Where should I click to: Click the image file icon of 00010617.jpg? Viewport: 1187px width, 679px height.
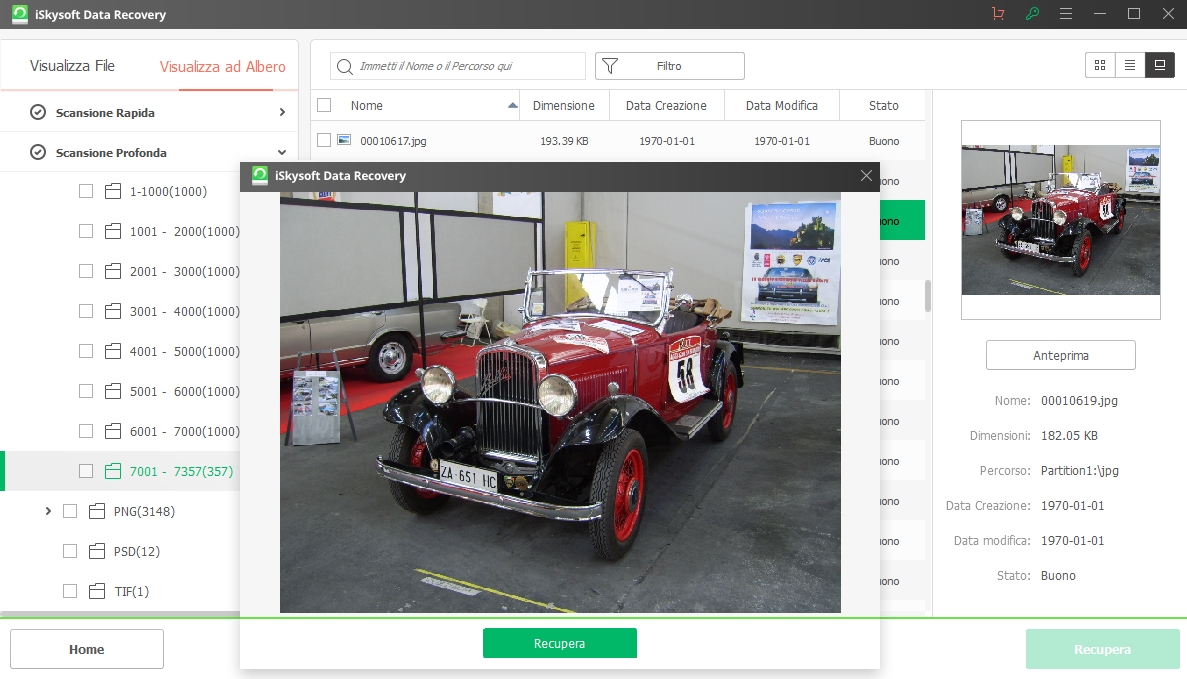click(x=344, y=140)
